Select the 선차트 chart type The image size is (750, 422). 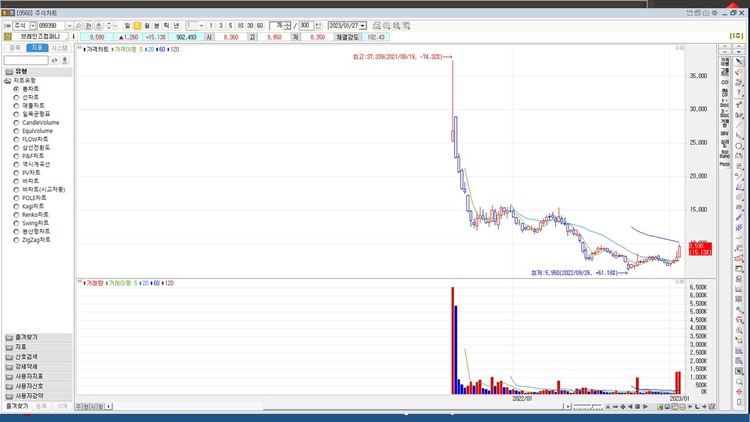tap(16, 97)
